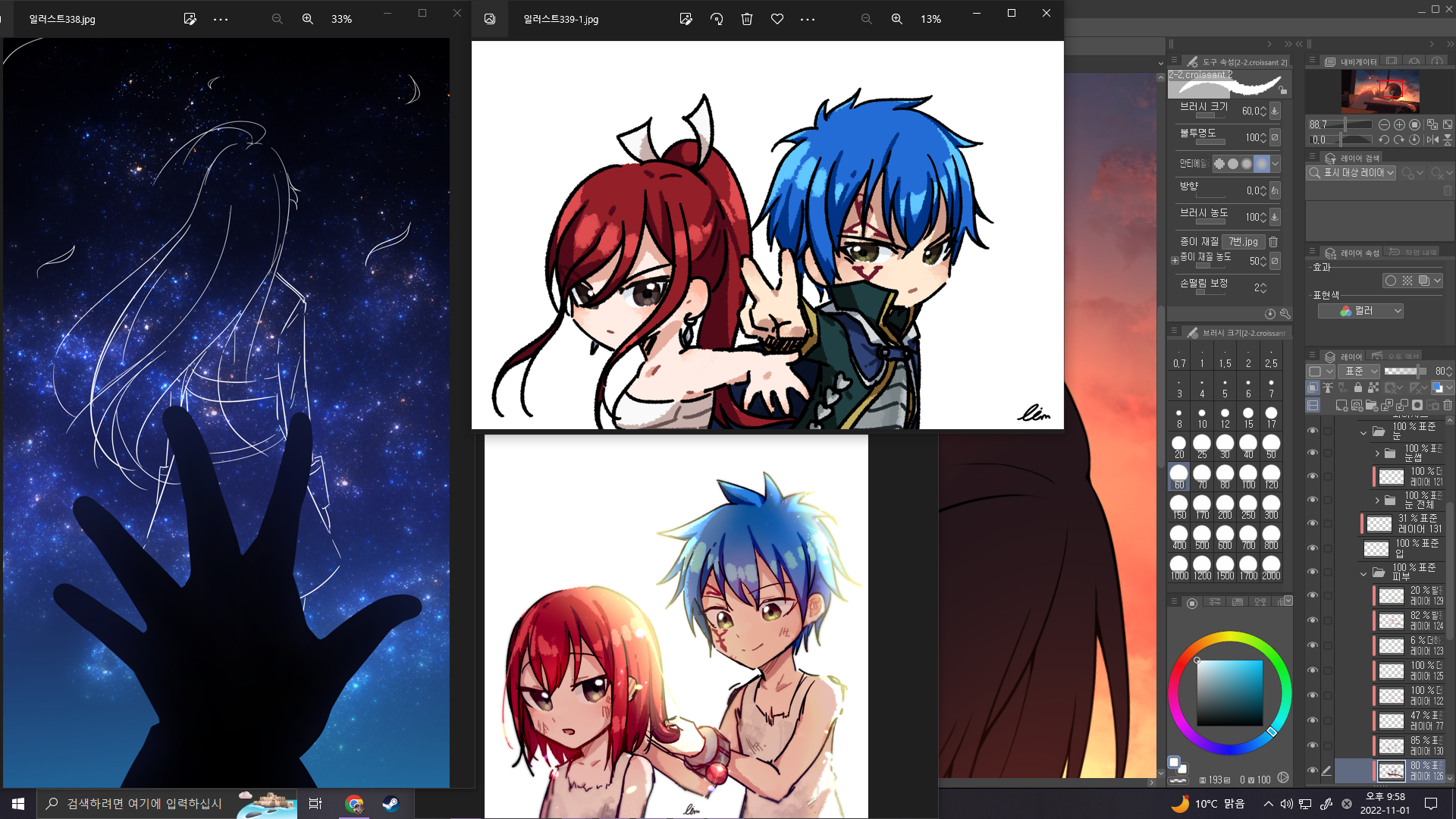This screenshot has height=819, width=1456.
Task: Toggle clip to layer below
Action: (1313, 388)
